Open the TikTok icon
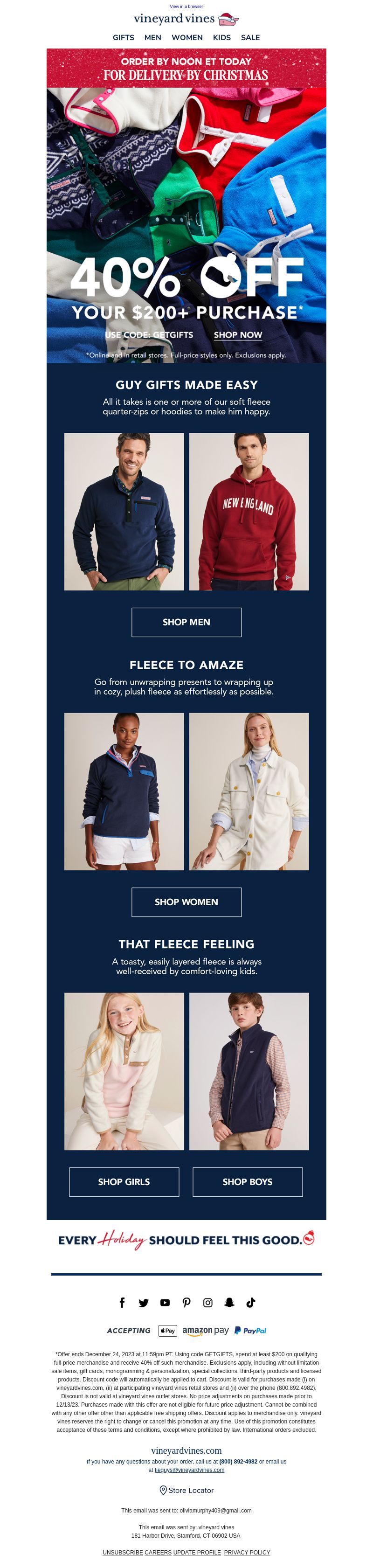Screen dimensions: 373x1568 point(251,1303)
